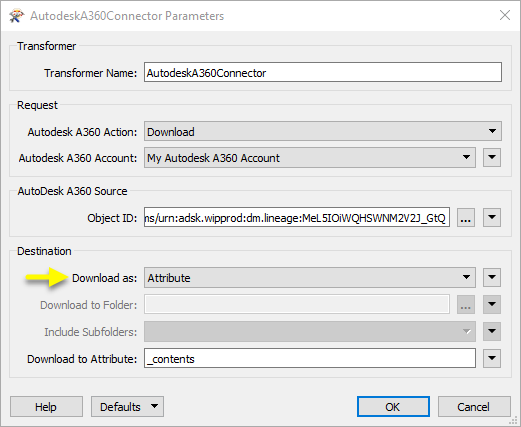Click the Object ID text field
Image resolution: width=521 pixels, height=427 pixels.
click(x=297, y=217)
